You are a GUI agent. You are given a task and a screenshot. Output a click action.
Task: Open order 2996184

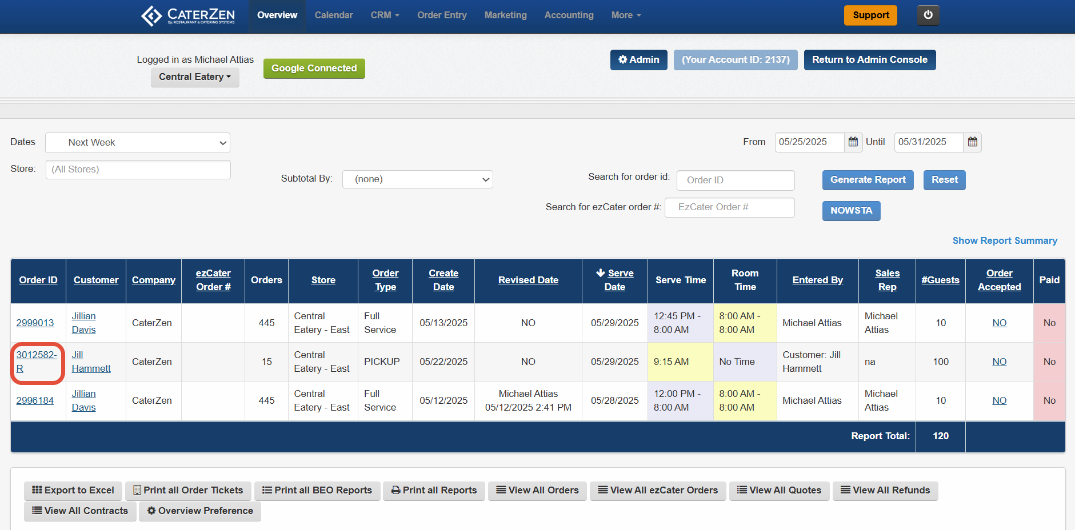click(x=35, y=400)
